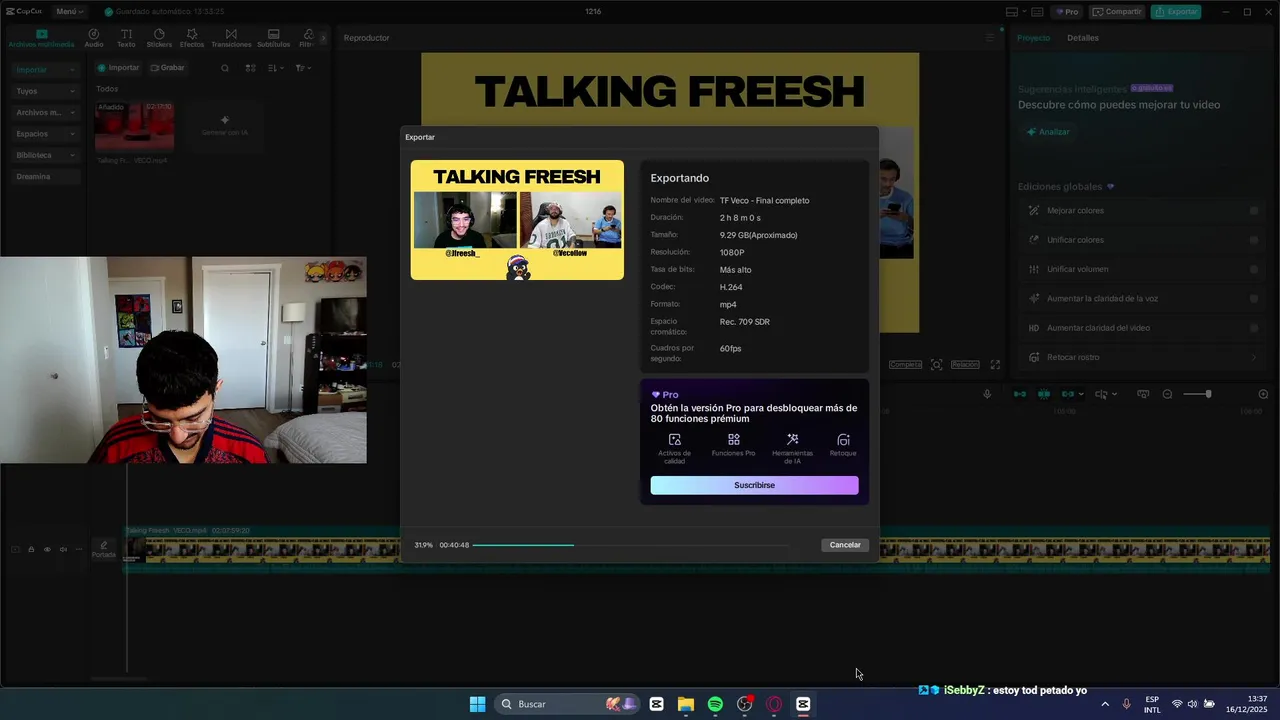Open the Stickers panel
Screen dimensions: 1280x720
[159, 38]
